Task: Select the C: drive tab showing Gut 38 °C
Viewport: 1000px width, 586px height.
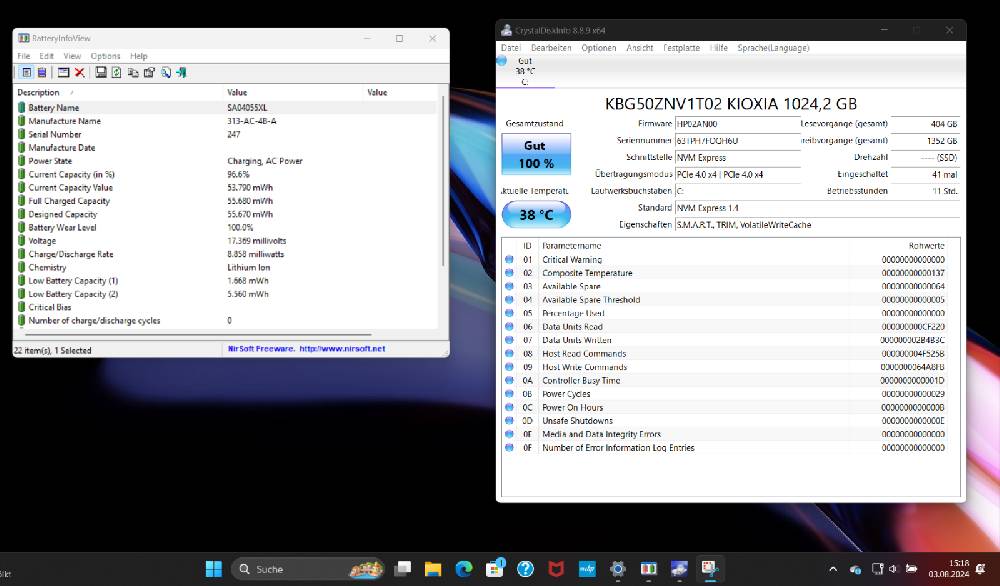Action: (x=525, y=71)
